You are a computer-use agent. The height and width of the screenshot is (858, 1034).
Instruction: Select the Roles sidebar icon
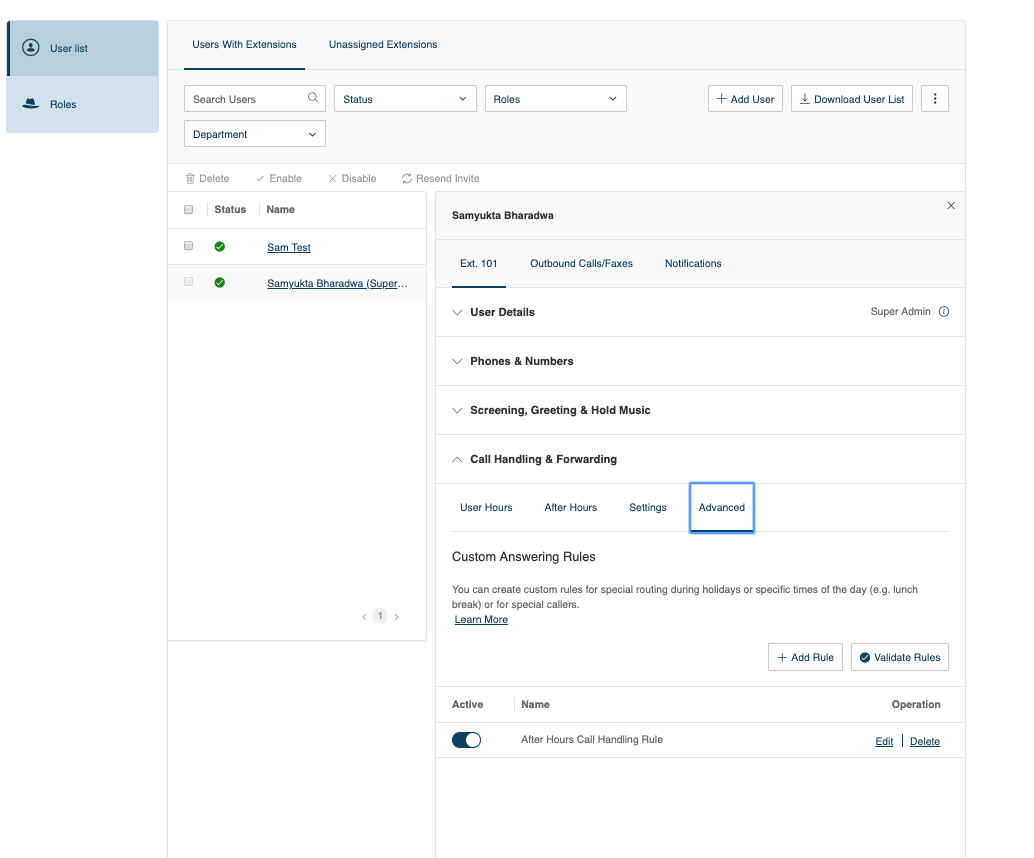point(31,104)
